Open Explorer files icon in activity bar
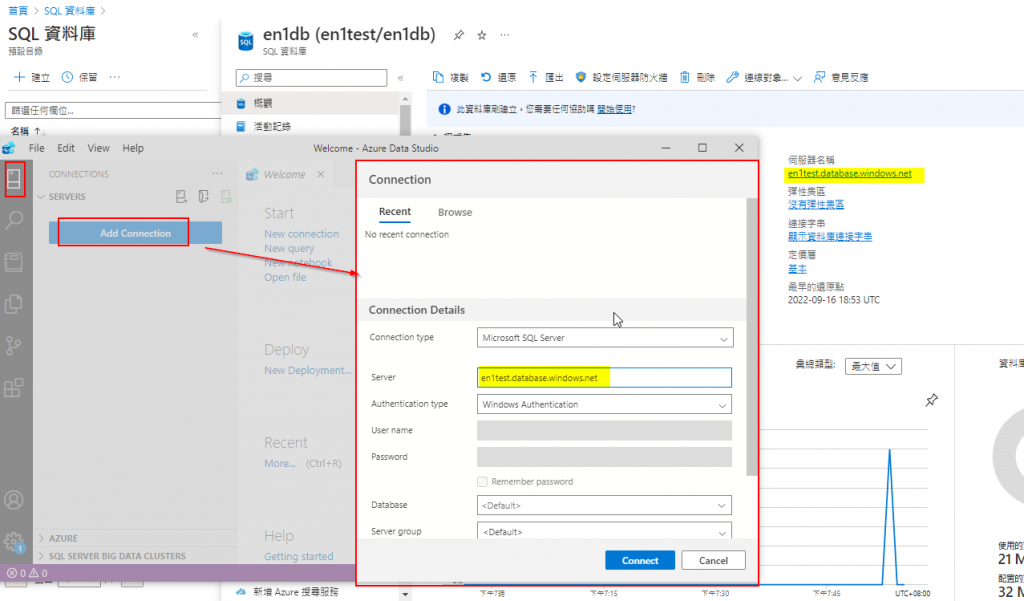Screen dimensions: 1024x601 14,304
